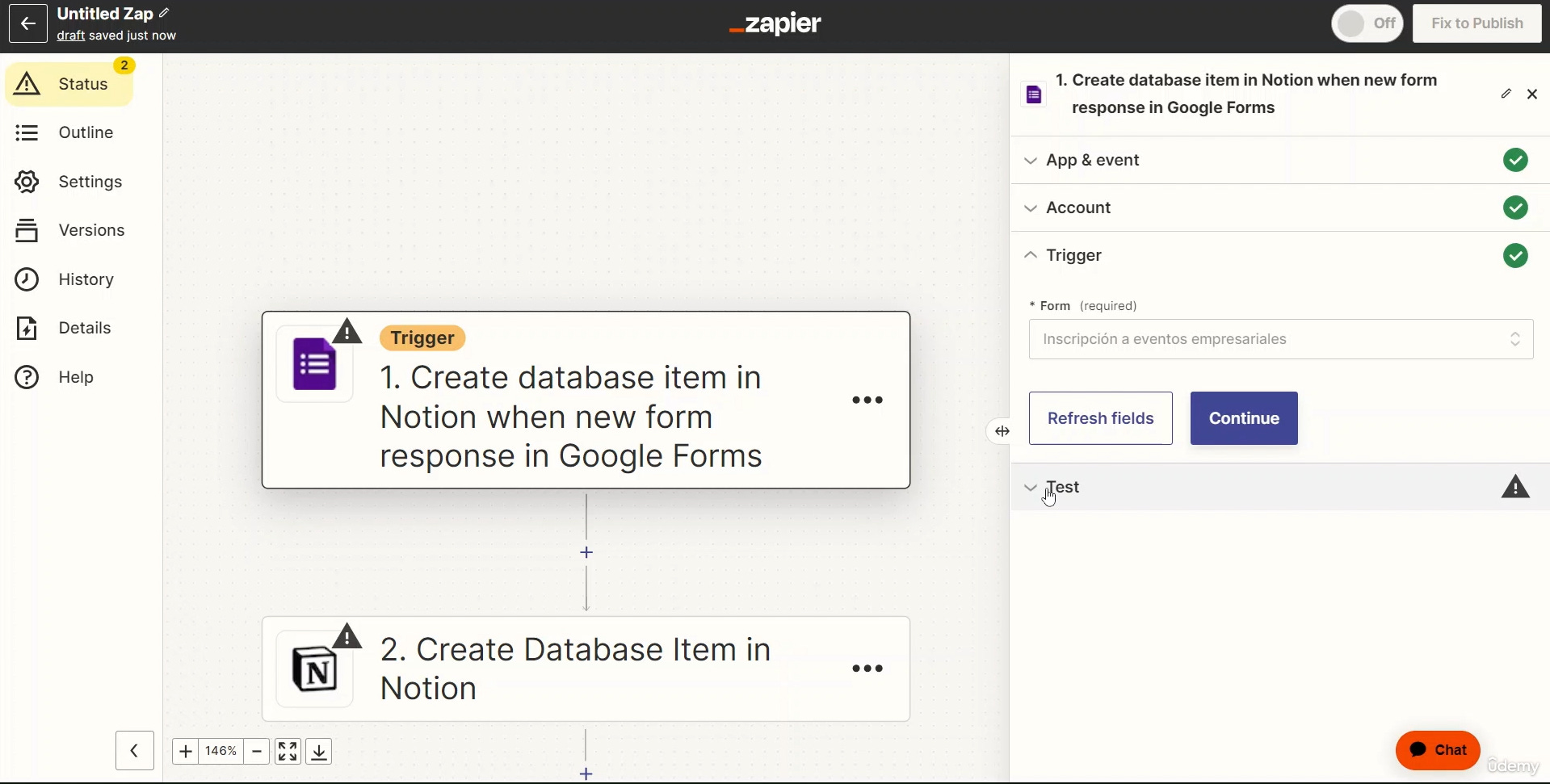Click the Refresh fields button

coord(1101,418)
